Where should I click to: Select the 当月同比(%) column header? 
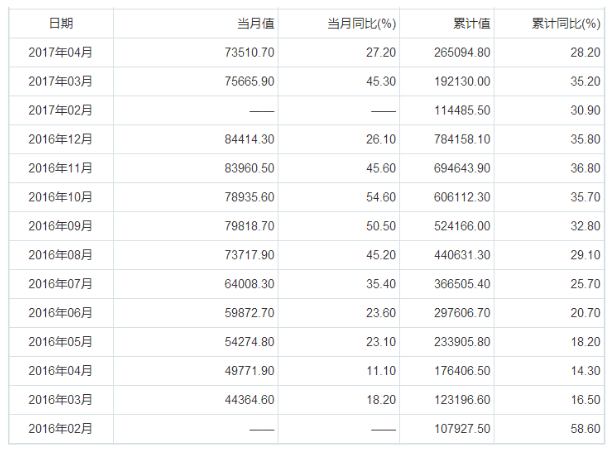[362, 23]
